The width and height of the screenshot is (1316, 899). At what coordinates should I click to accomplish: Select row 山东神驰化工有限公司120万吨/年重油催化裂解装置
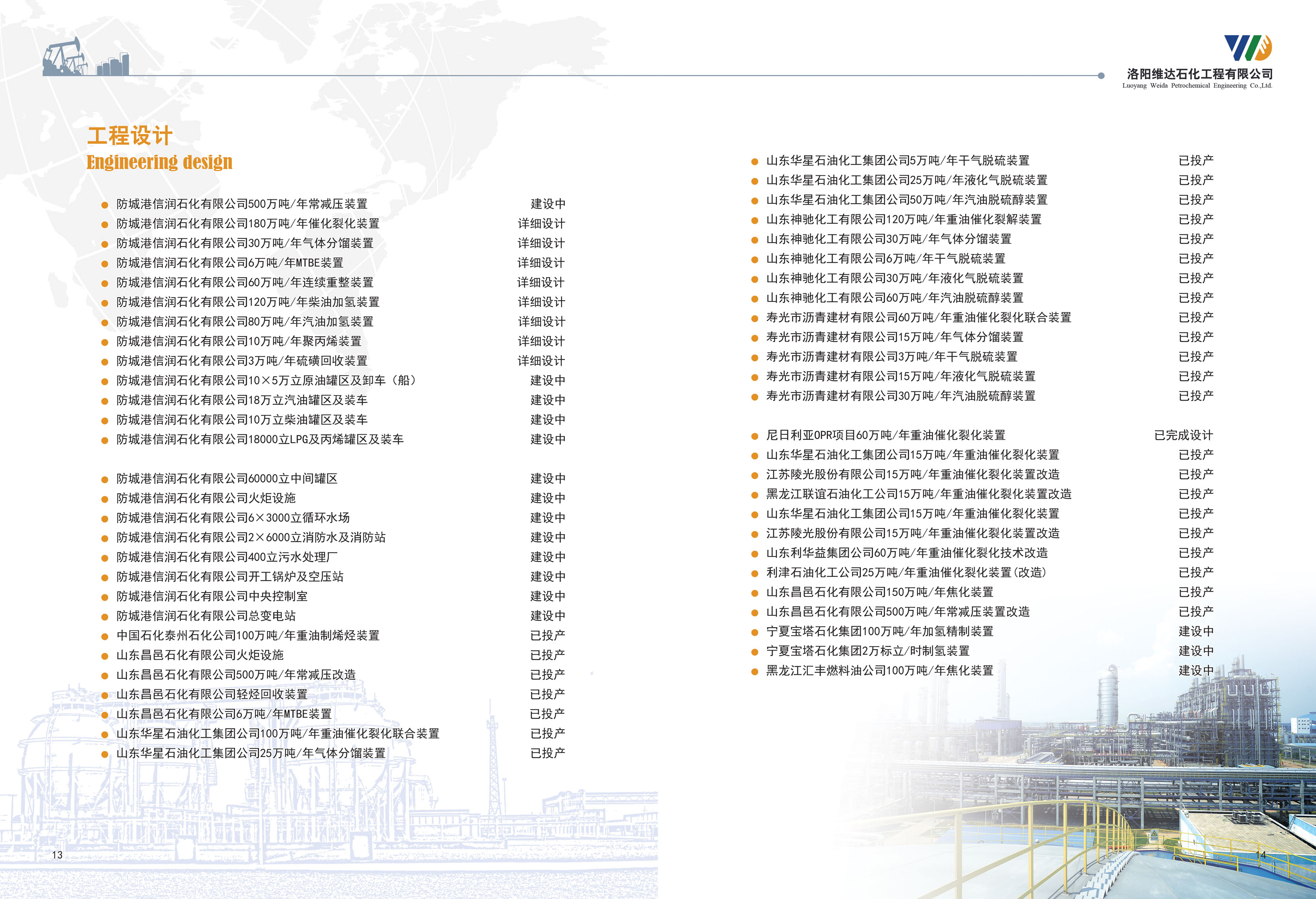point(982,219)
